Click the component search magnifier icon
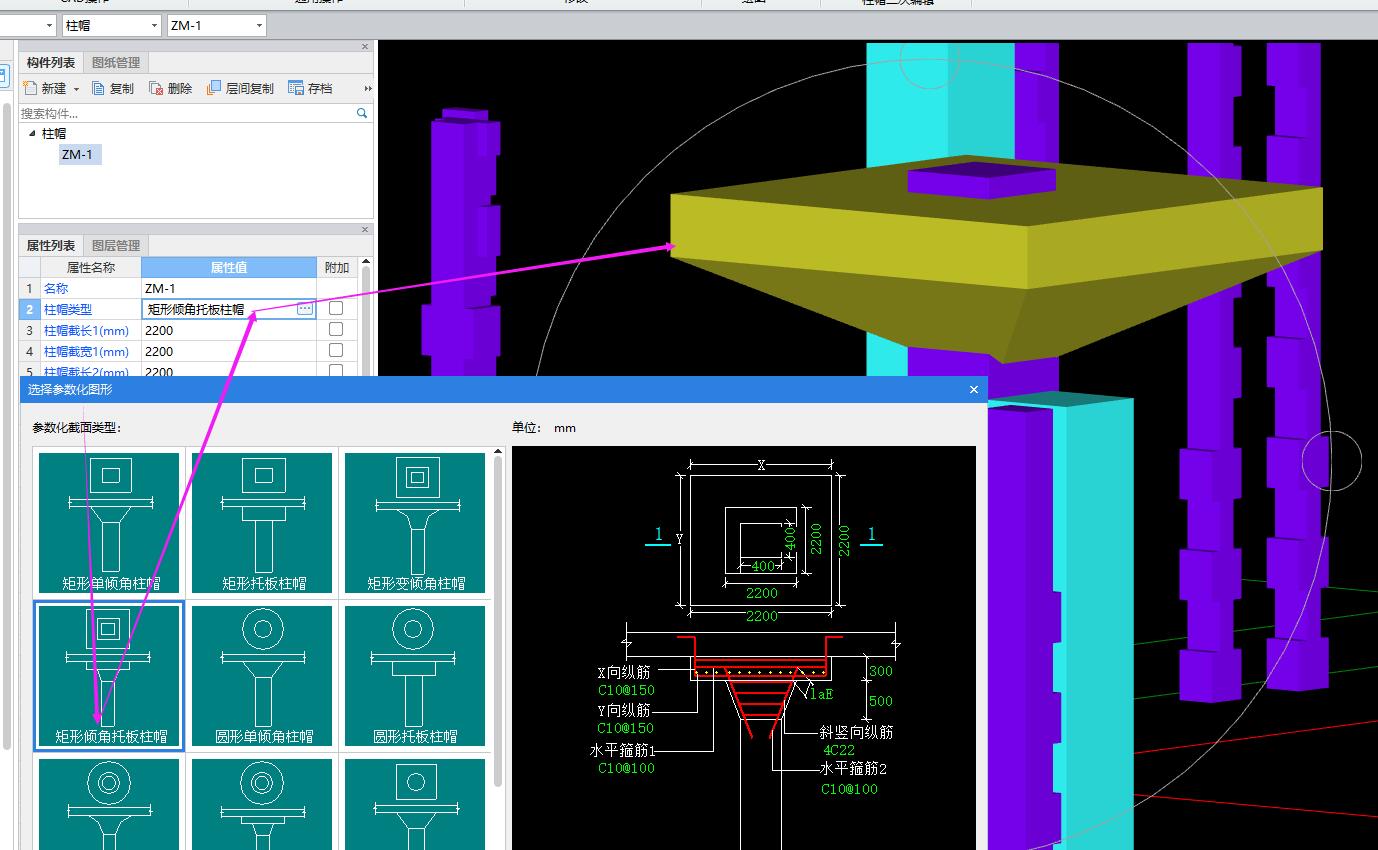This screenshot has height=850, width=1378. click(x=362, y=114)
